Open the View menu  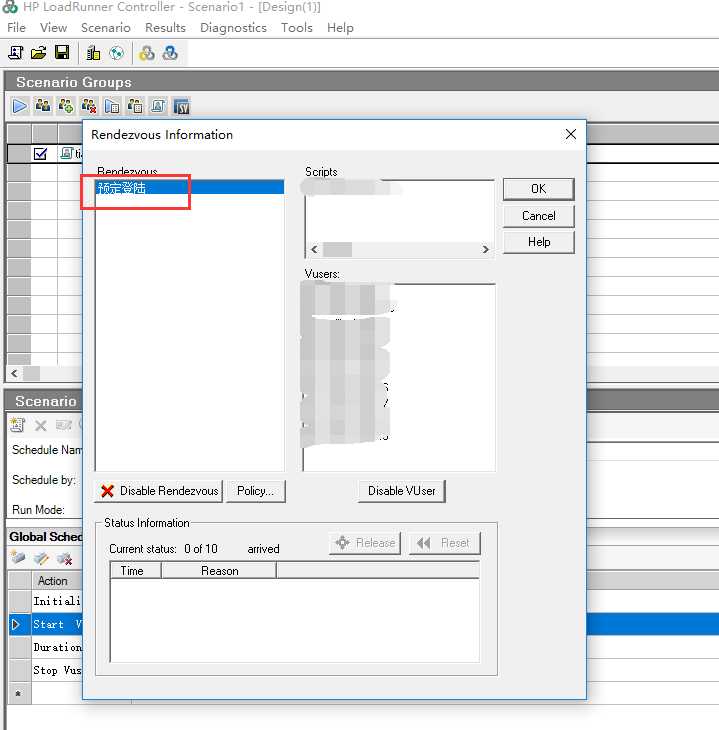click(53, 28)
